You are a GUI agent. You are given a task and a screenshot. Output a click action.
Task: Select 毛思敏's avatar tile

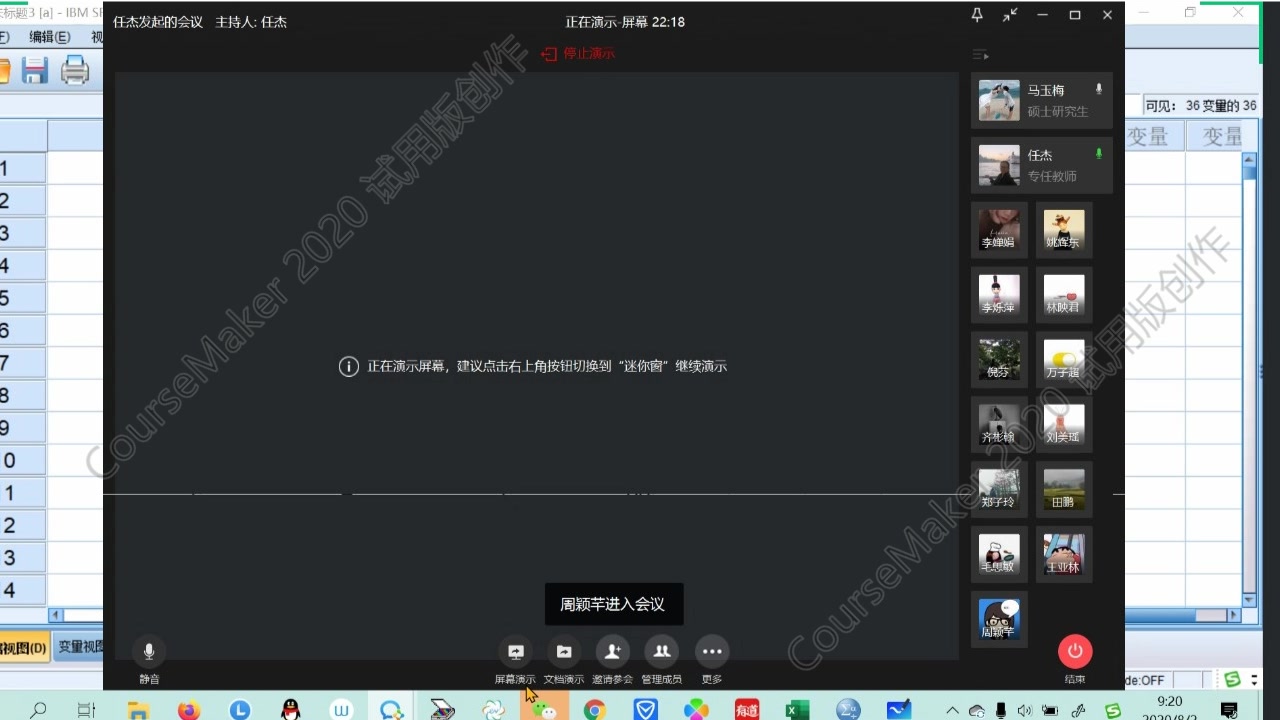tap(999, 555)
